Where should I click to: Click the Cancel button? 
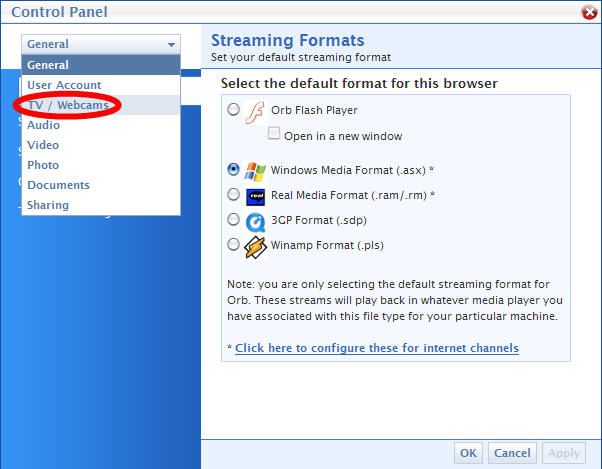pos(512,453)
